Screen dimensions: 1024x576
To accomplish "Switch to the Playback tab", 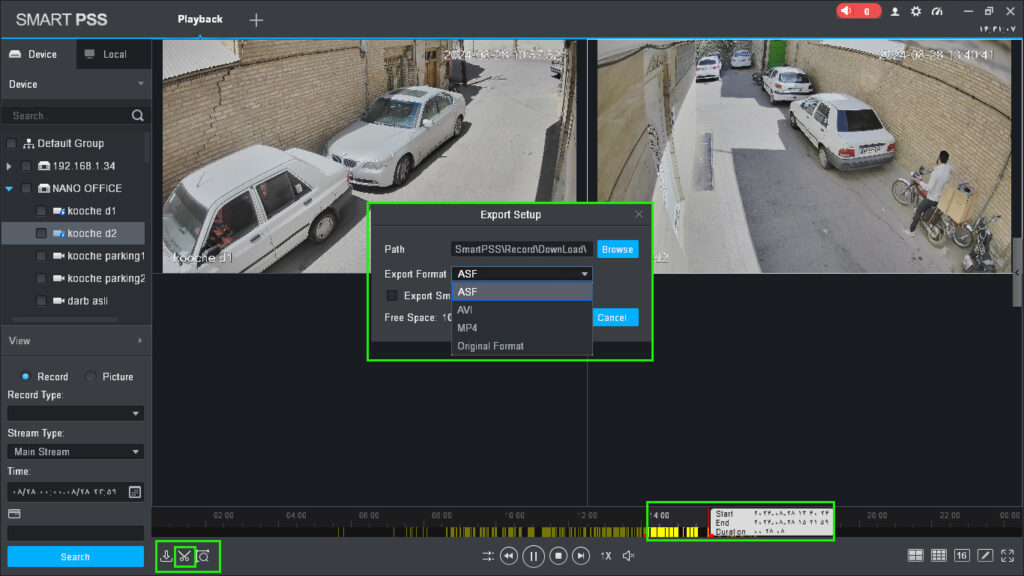I will 200,20.
